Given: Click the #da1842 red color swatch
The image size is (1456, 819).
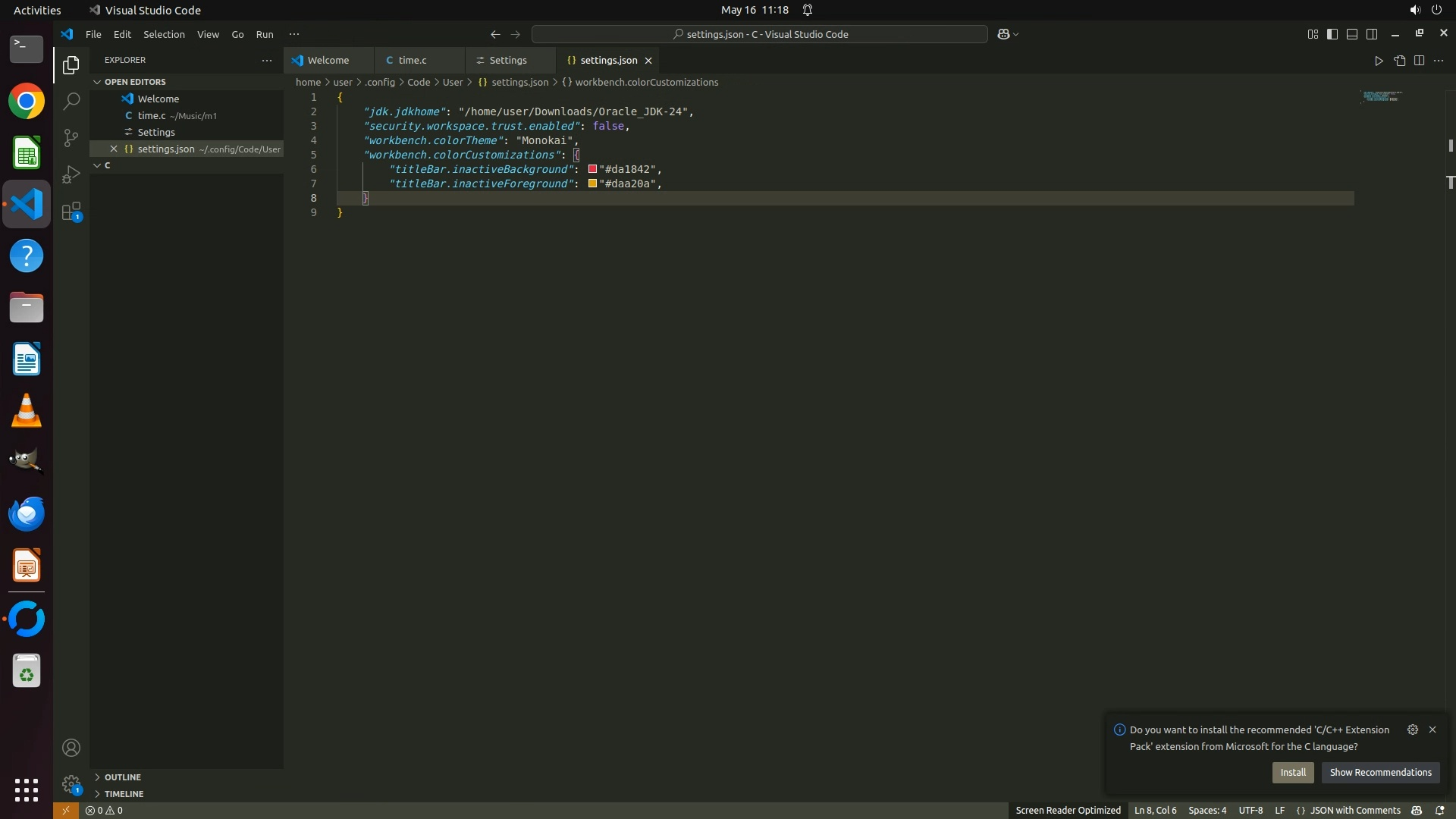Looking at the screenshot, I should click(x=592, y=169).
